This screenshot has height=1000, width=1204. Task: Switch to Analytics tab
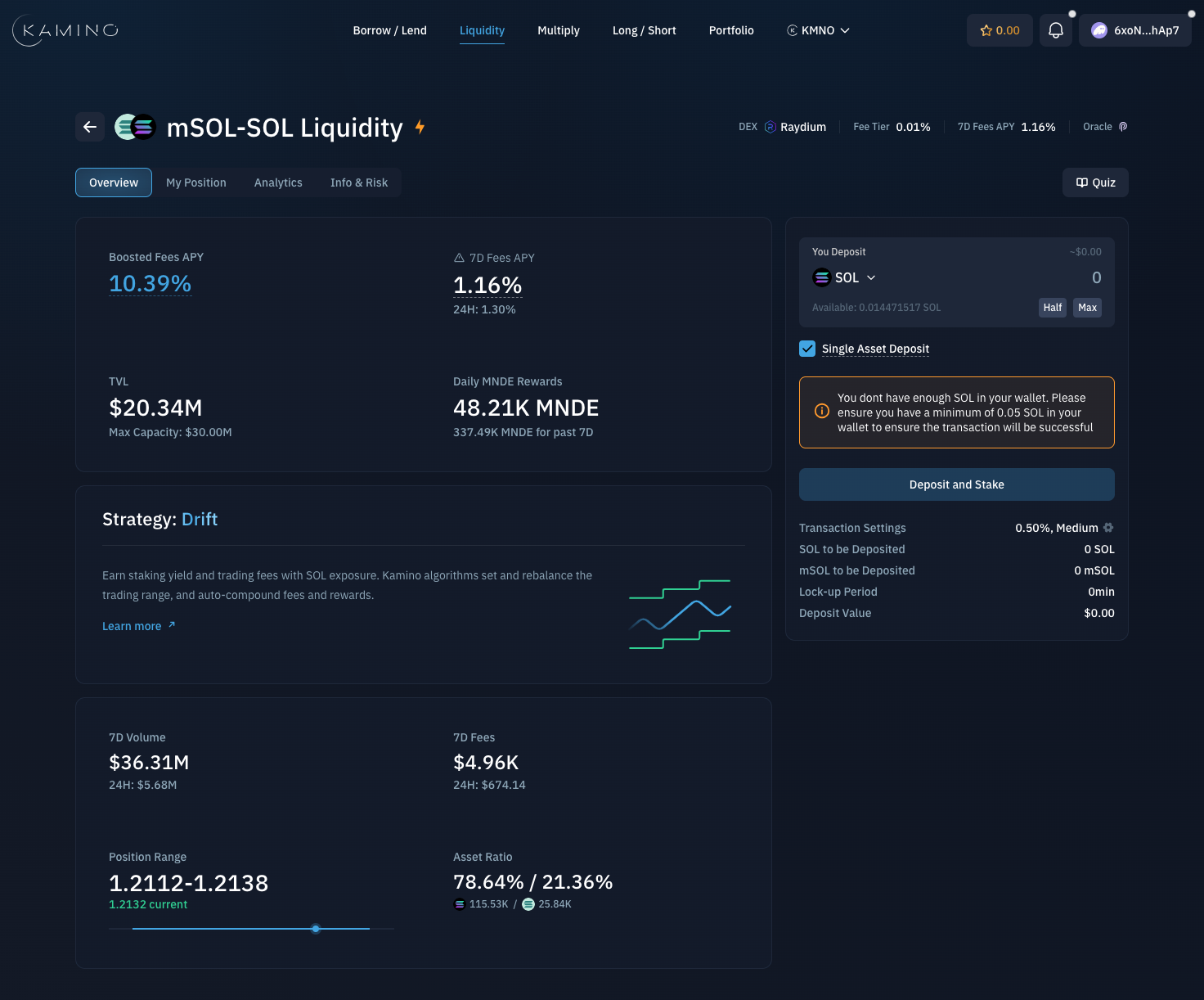(x=278, y=182)
